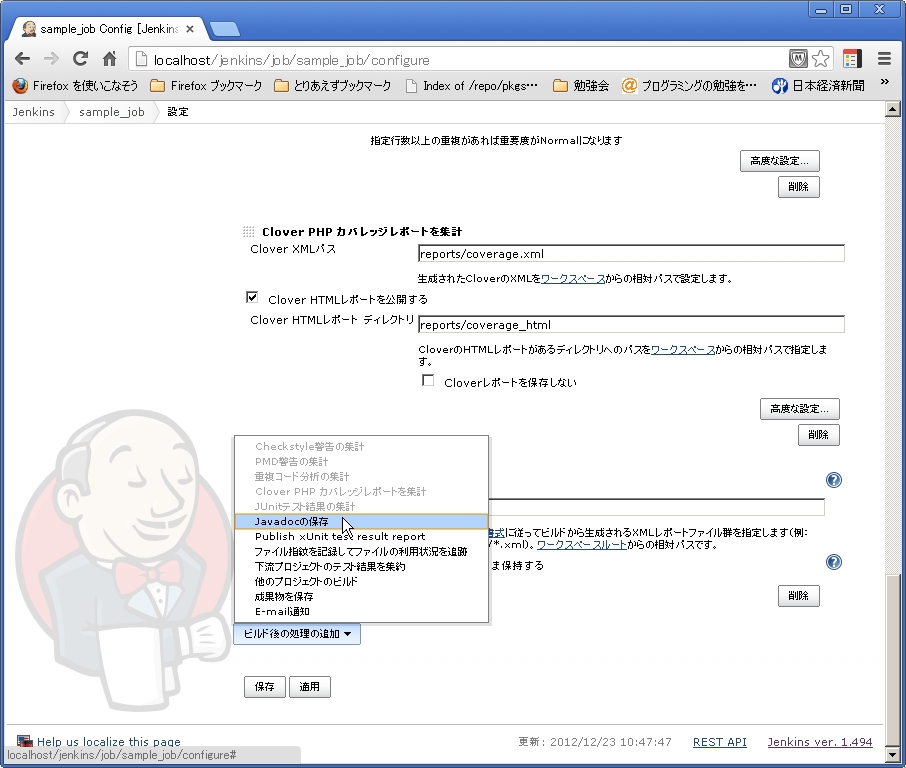Enable Cloverレポートを保存しない checkbox

tap(428, 381)
